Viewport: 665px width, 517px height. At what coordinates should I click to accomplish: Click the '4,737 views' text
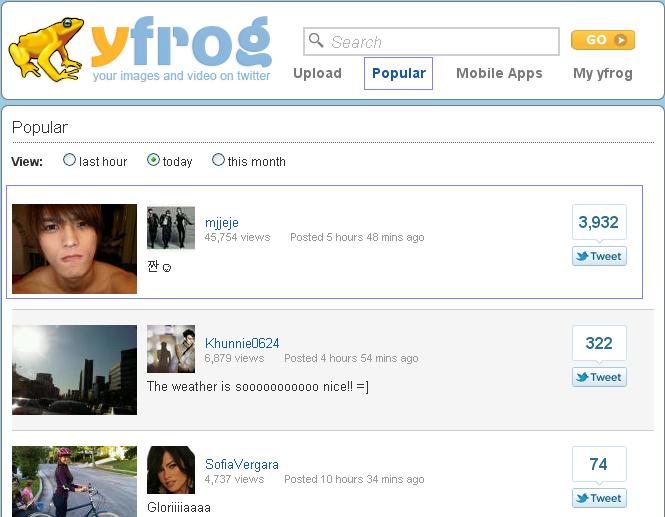234,479
